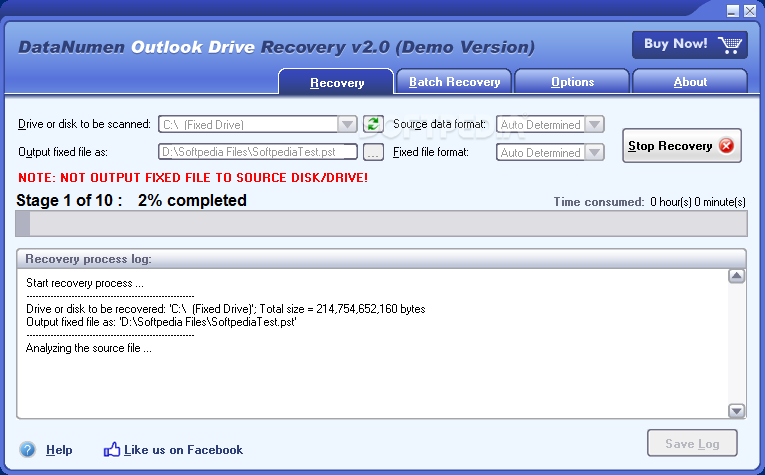Close the DataNumen window
This screenshot has height=475, width=765.
(x=750, y=11)
